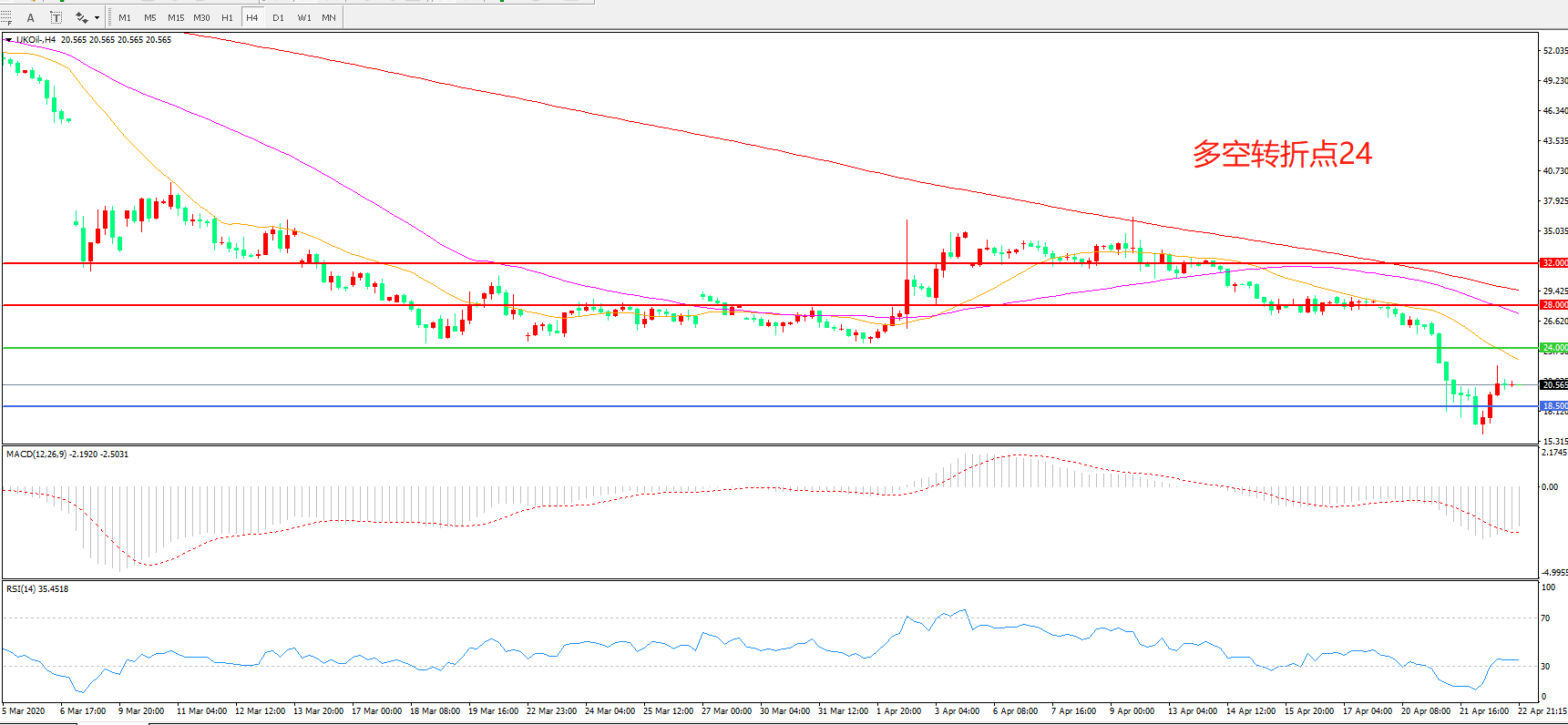
Task: Change chart to MN monthly timeframe
Action: coord(329,17)
